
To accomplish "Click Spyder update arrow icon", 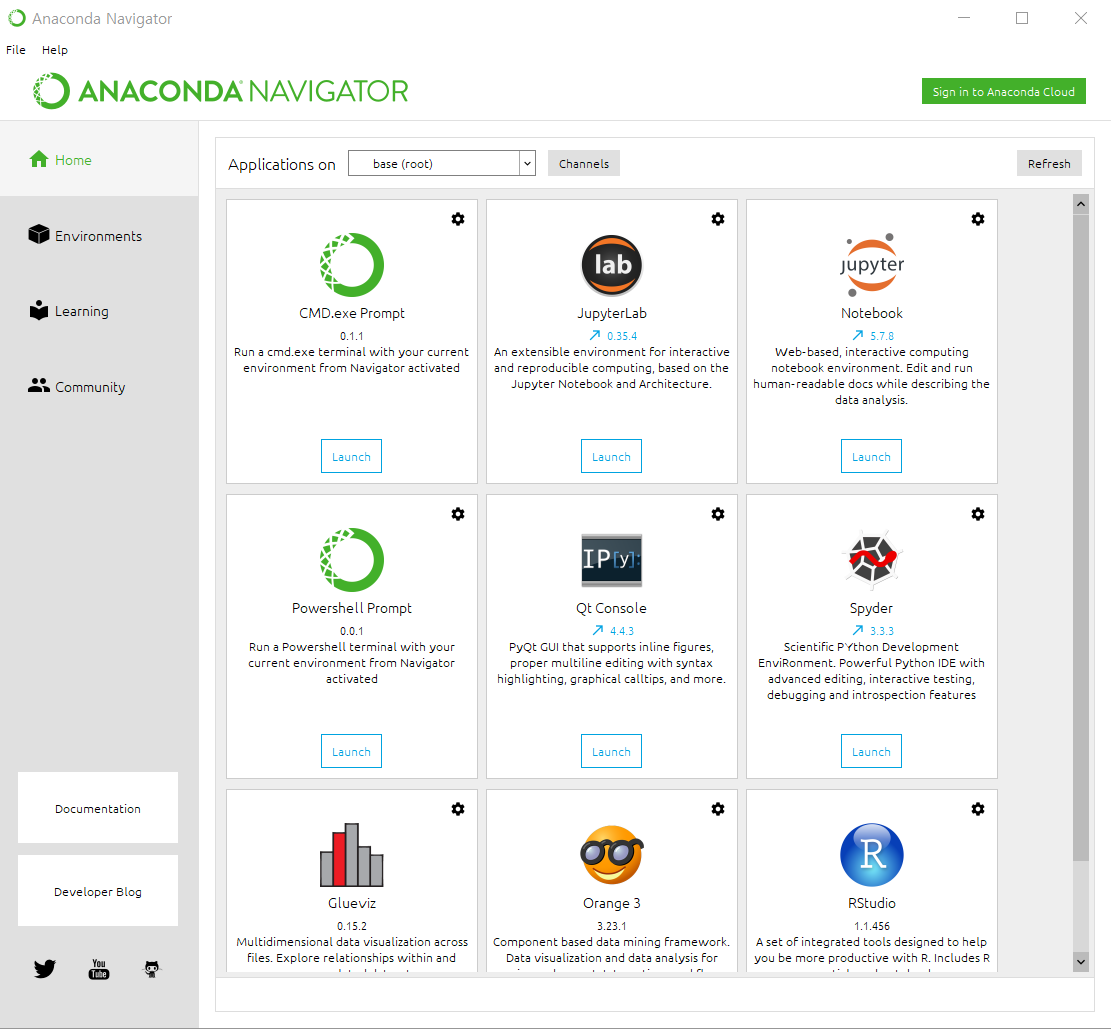I will tap(857, 630).
